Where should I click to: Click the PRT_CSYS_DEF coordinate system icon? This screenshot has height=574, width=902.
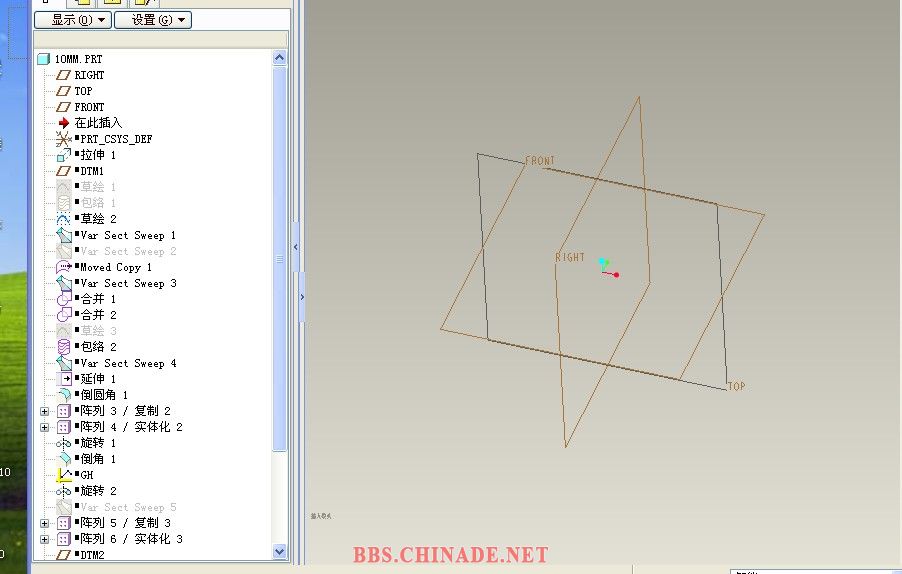pos(64,139)
